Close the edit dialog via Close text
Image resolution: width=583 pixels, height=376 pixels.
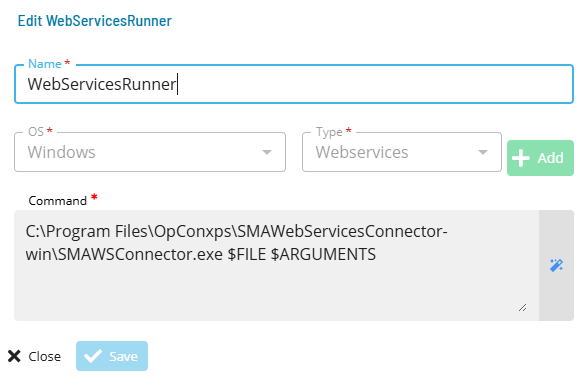pyautogui.click(x=45, y=356)
